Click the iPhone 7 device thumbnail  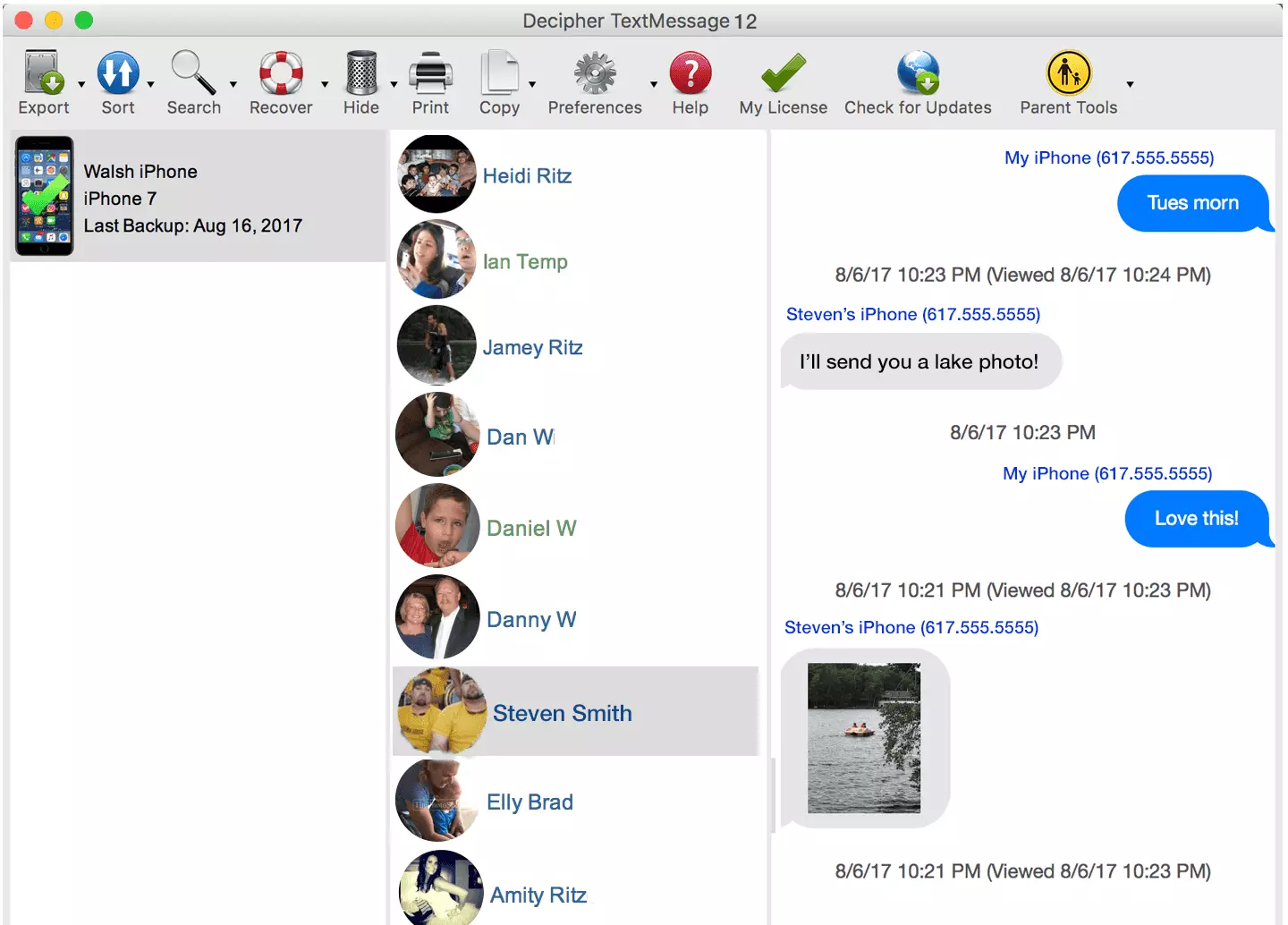[x=45, y=196]
